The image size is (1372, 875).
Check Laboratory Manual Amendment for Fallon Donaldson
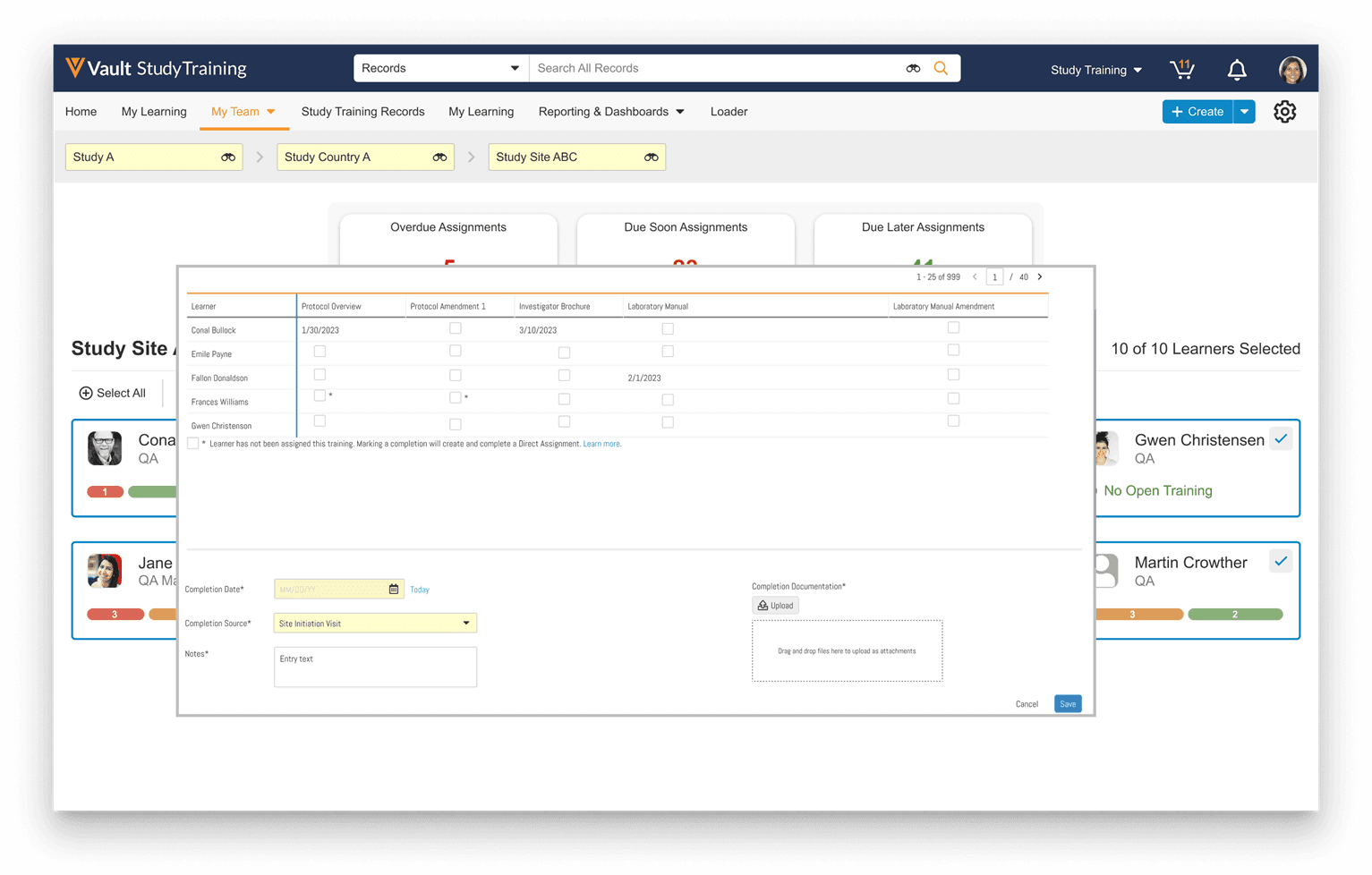pyautogui.click(x=953, y=375)
